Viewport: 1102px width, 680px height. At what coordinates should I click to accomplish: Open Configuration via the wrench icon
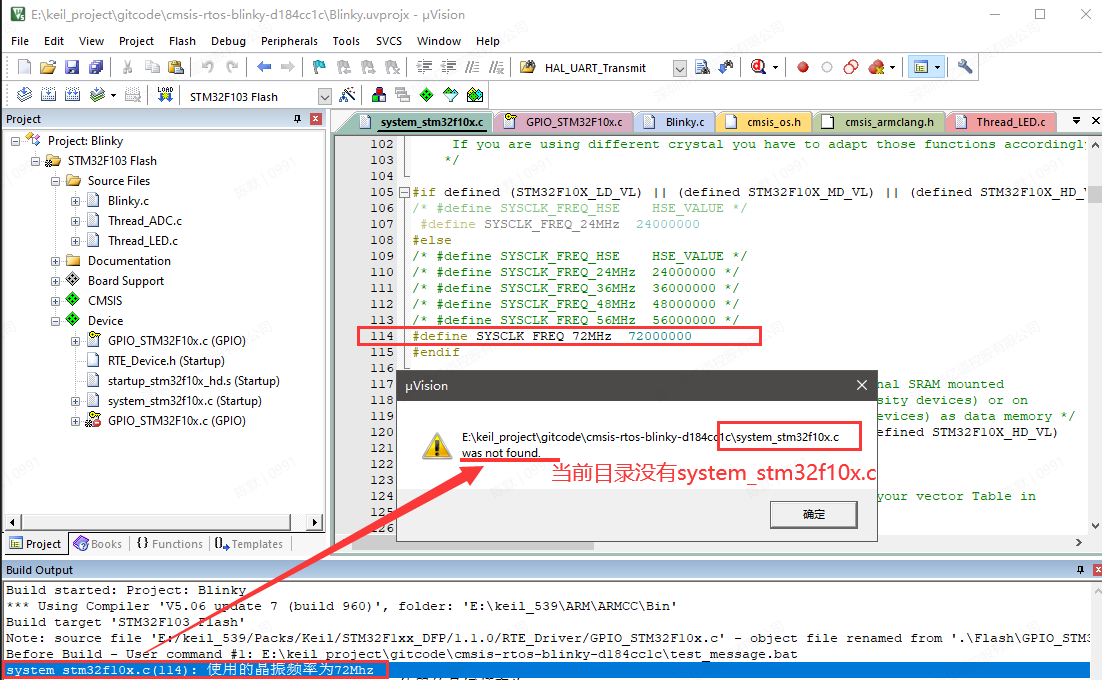pos(964,68)
